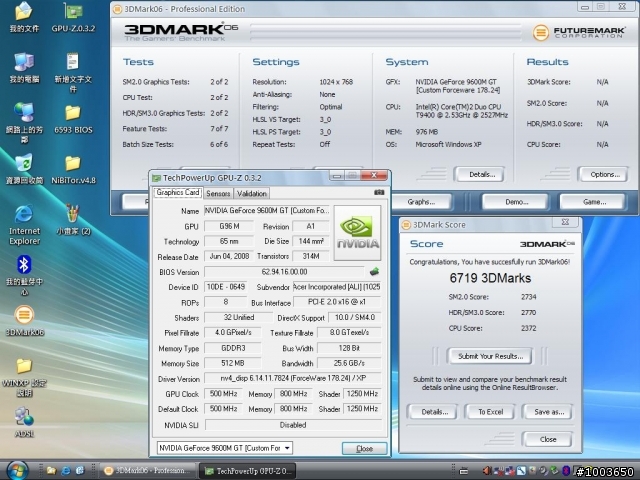Open the WINXP folder on desktop

coord(24,377)
